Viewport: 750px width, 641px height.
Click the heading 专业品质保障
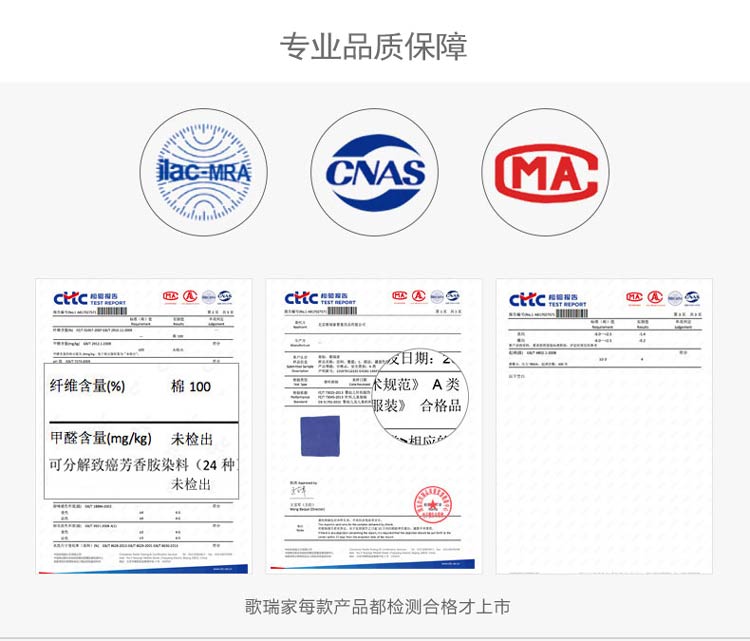374,47
